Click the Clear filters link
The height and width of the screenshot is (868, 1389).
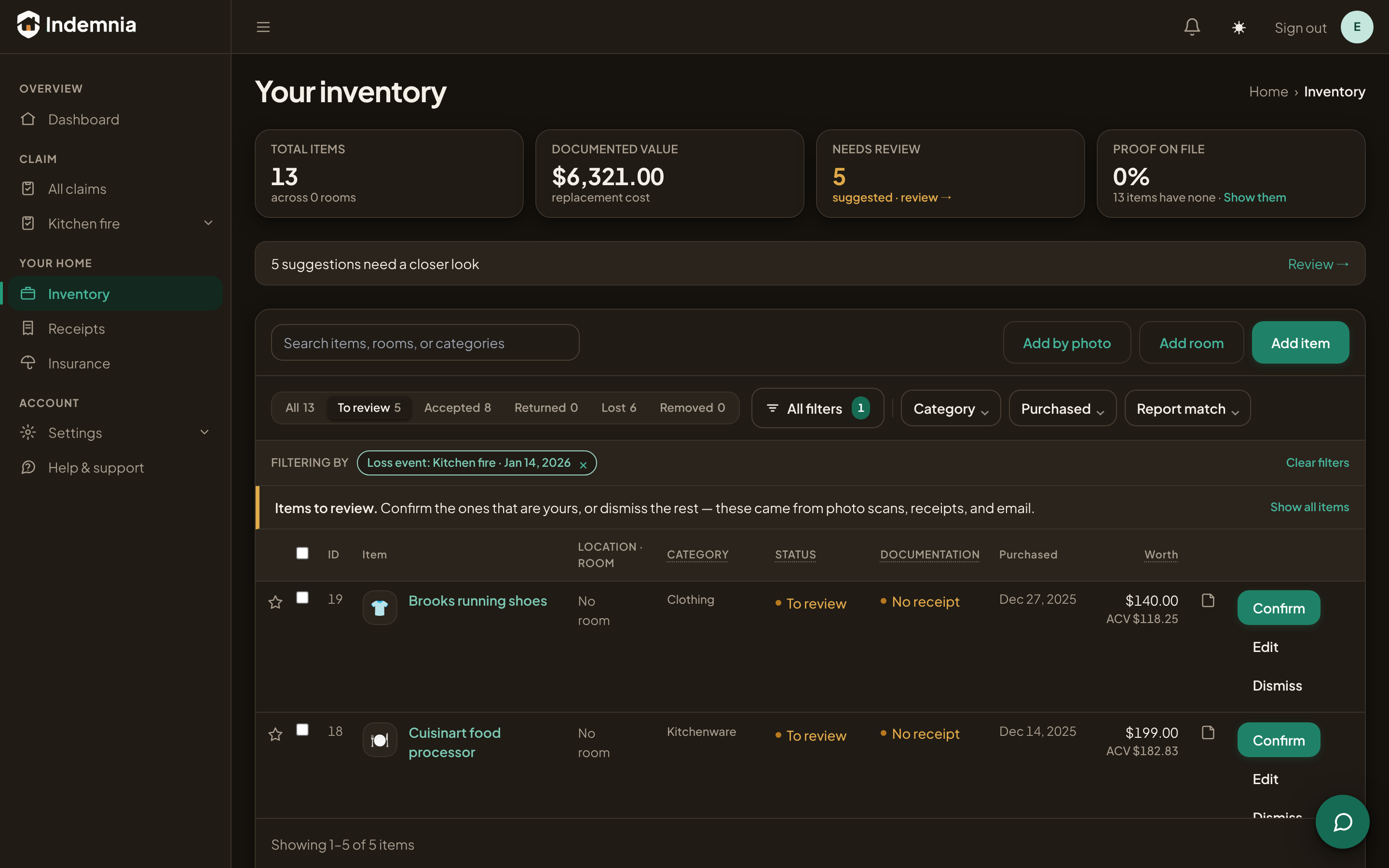(x=1317, y=463)
